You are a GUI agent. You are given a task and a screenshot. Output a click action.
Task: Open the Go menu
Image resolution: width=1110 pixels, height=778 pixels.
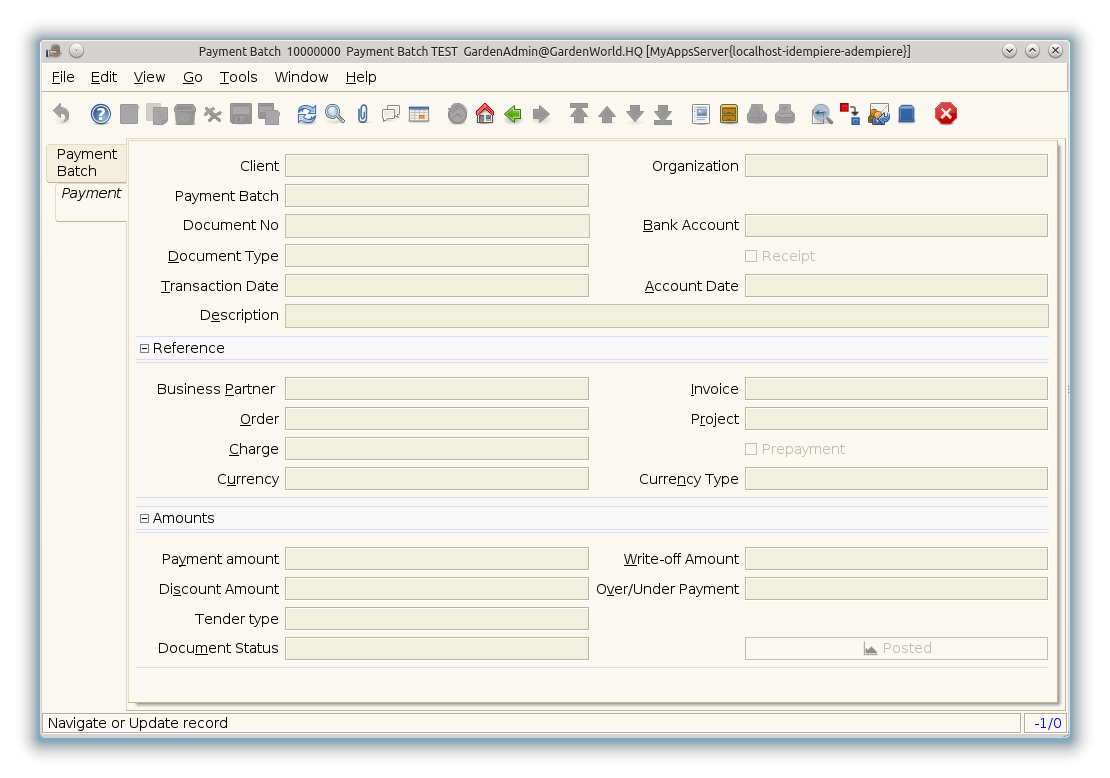[x=192, y=77]
